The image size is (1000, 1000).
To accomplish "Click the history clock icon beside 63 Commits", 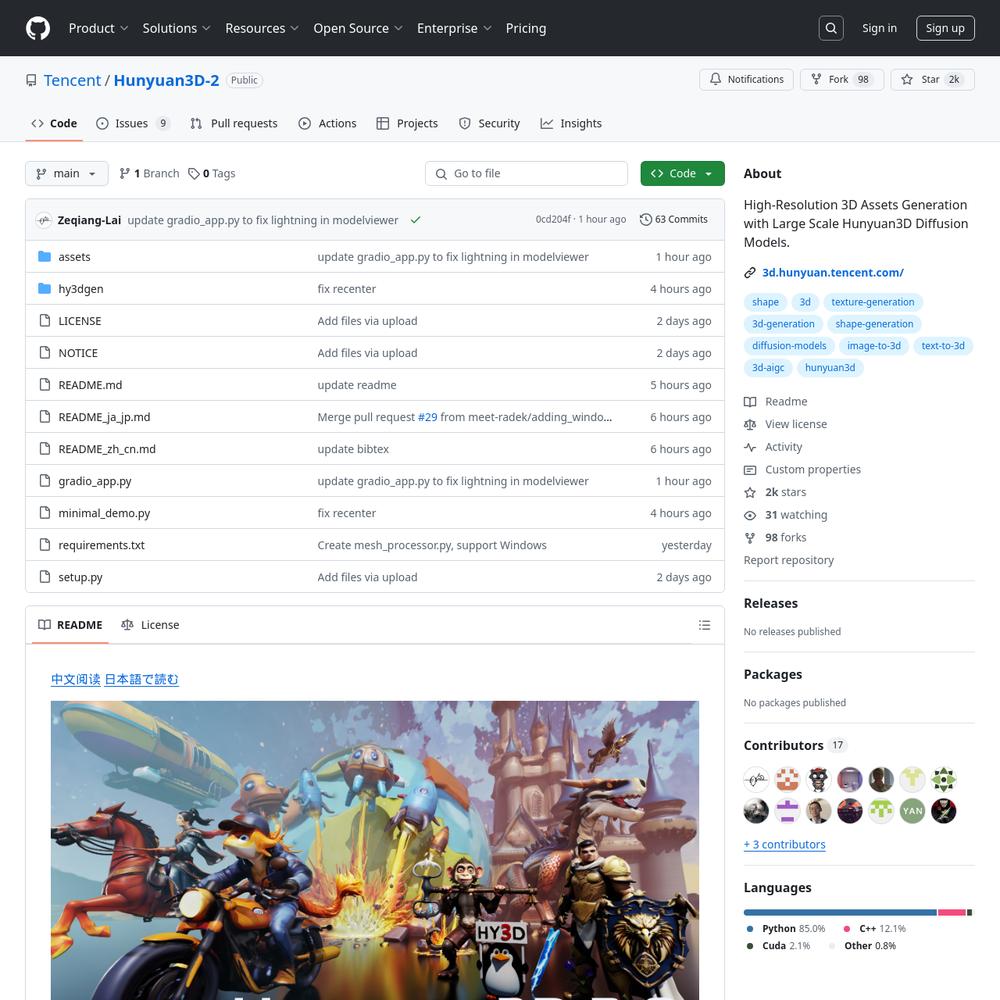I will [645, 219].
